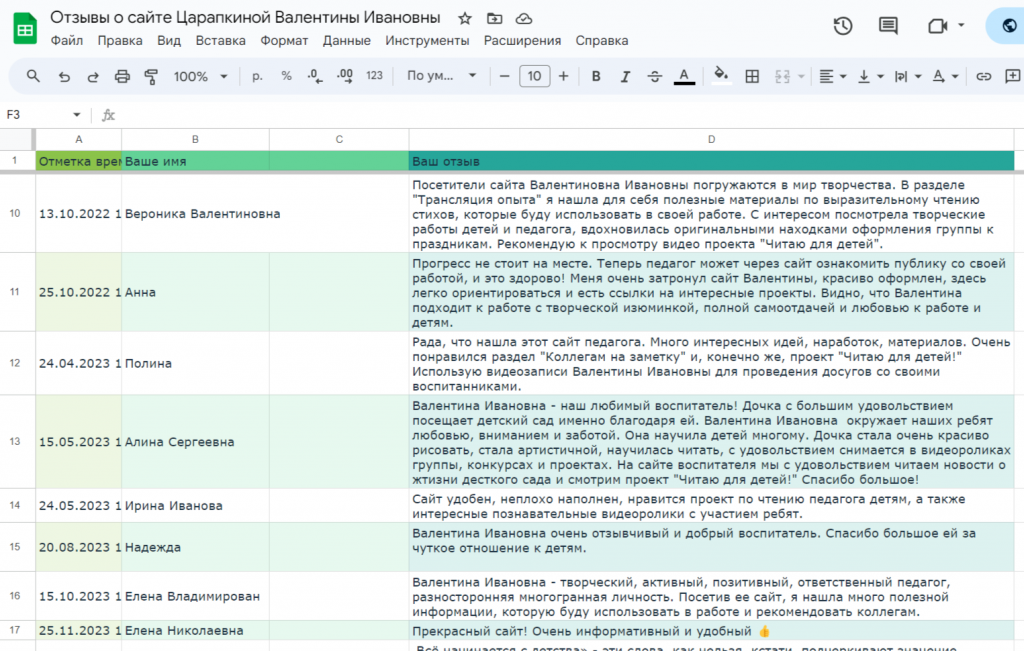The height and width of the screenshot is (651, 1024).
Task: Click the Print icon in toolbar
Action: point(122,76)
